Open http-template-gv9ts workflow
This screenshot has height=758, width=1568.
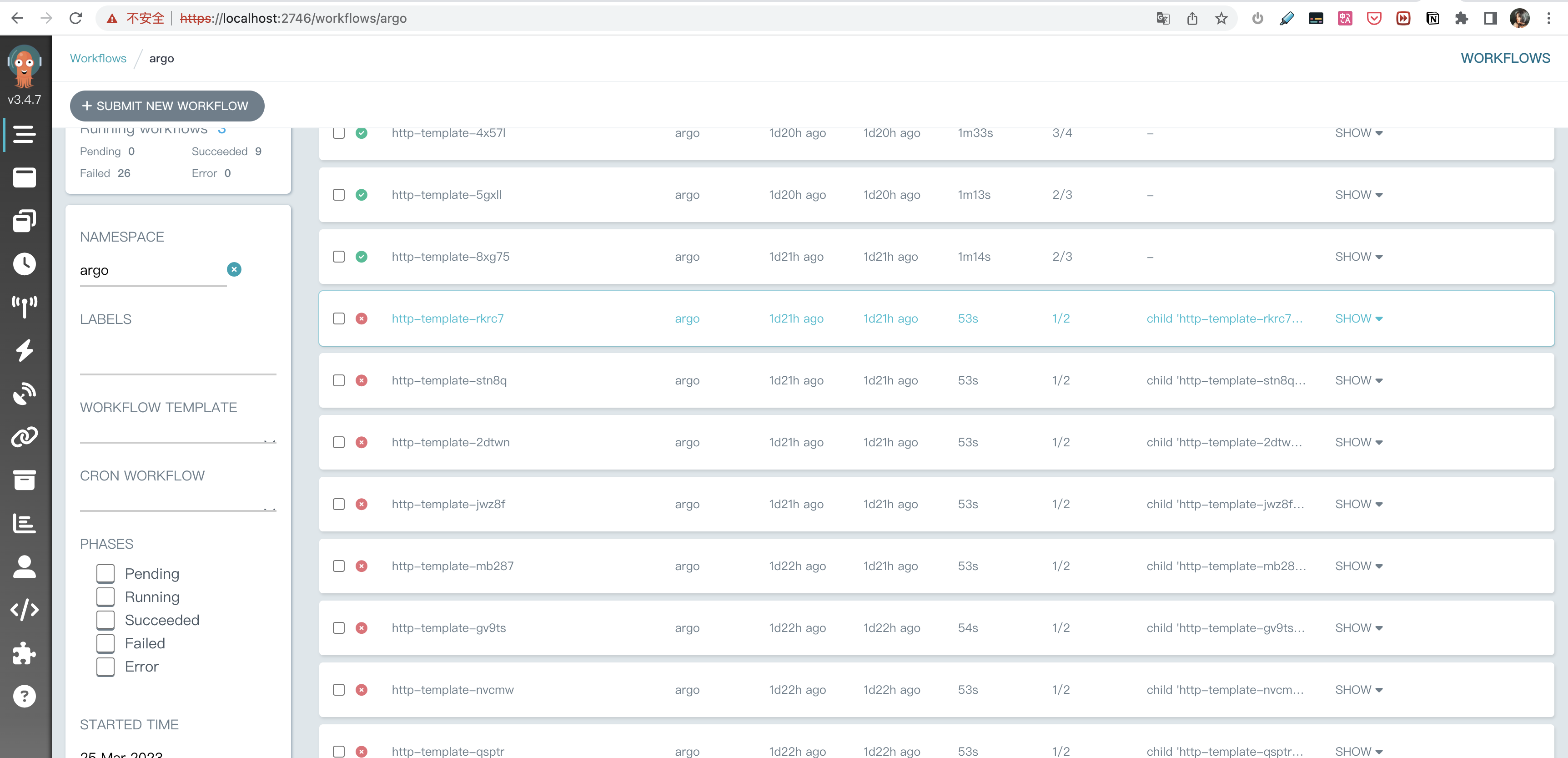(448, 628)
